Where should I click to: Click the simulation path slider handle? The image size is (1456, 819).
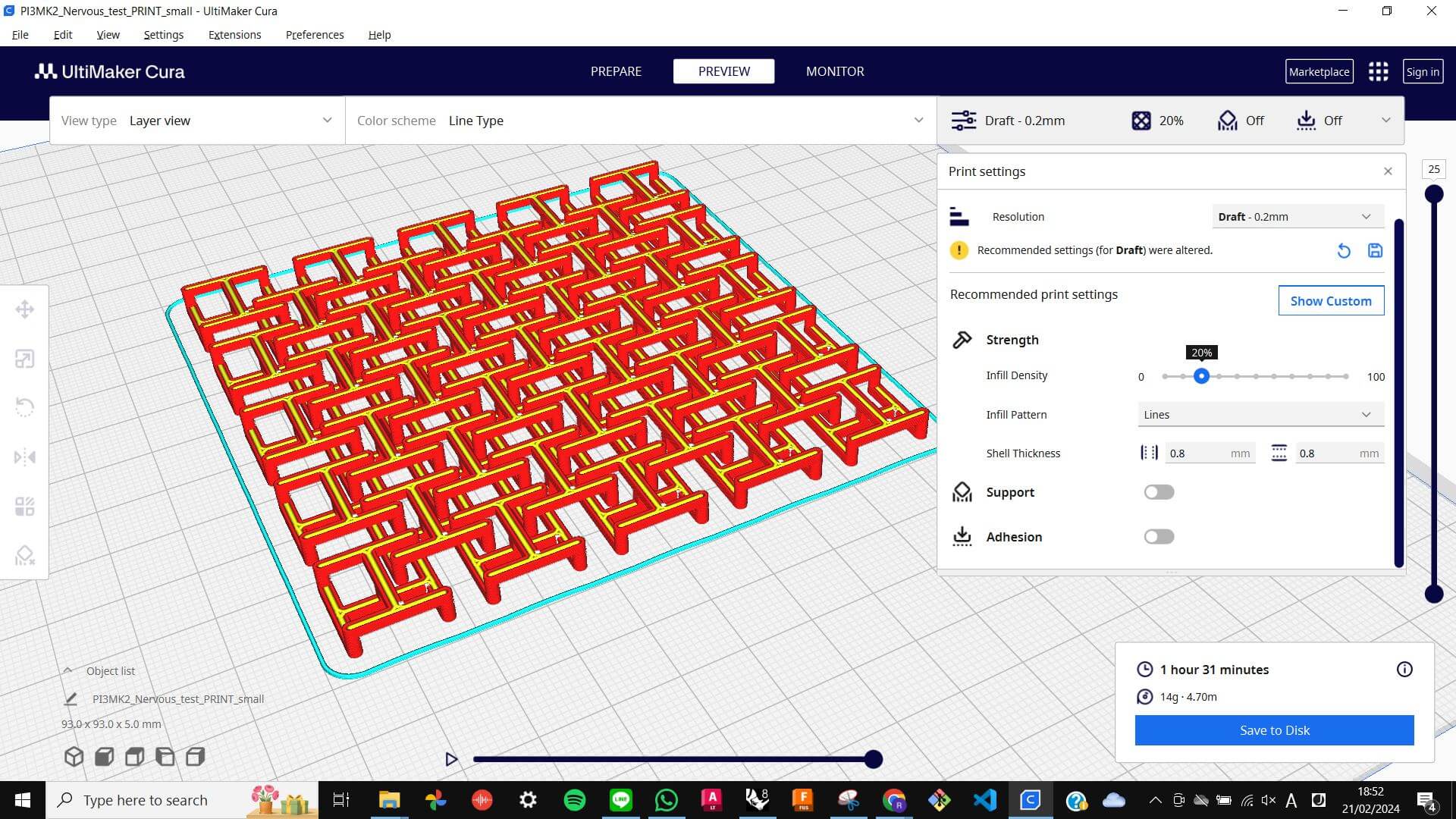[x=874, y=759]
